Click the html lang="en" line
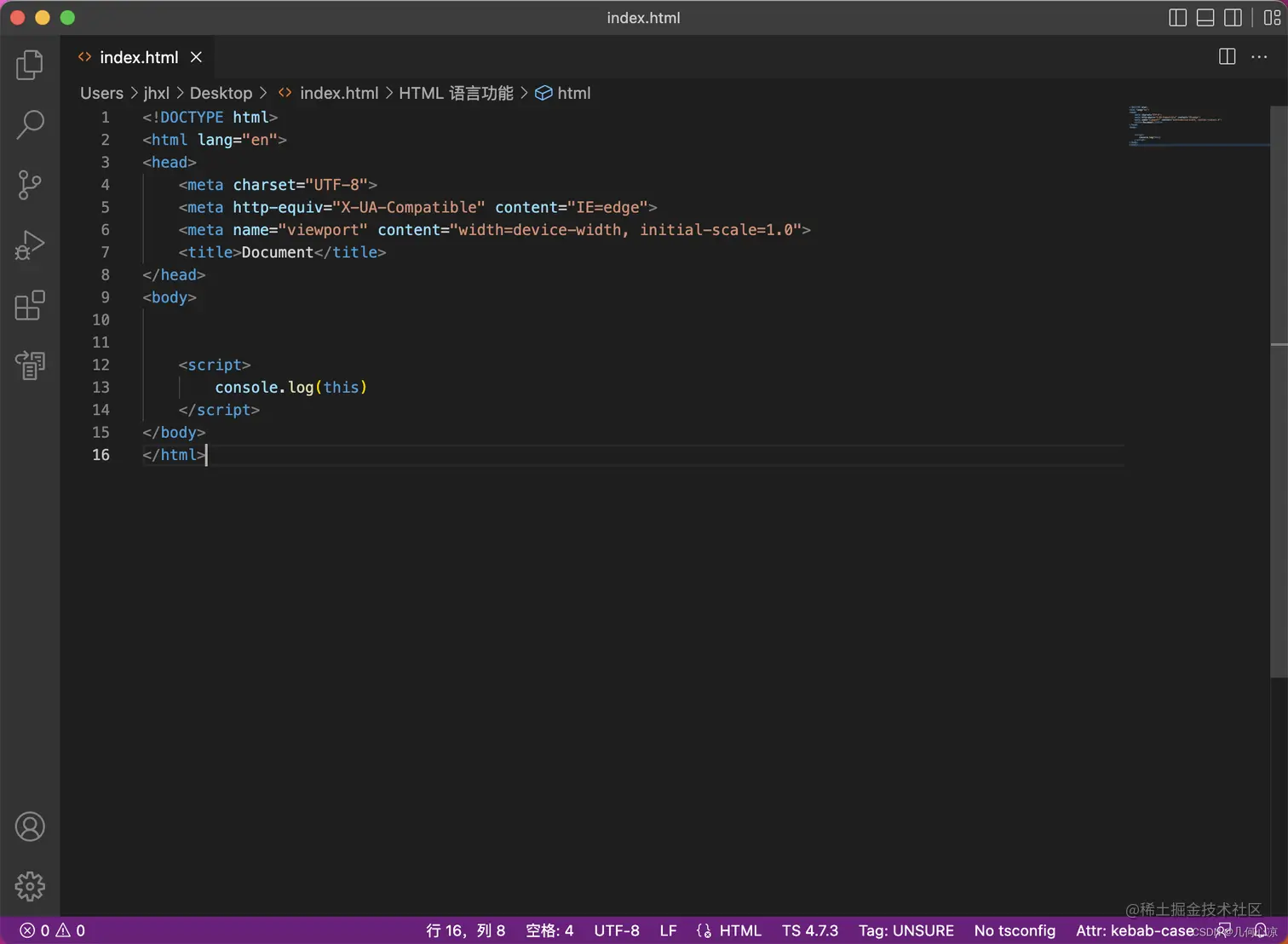This screenshot has width=1288, height=944. tap(215, 139)
